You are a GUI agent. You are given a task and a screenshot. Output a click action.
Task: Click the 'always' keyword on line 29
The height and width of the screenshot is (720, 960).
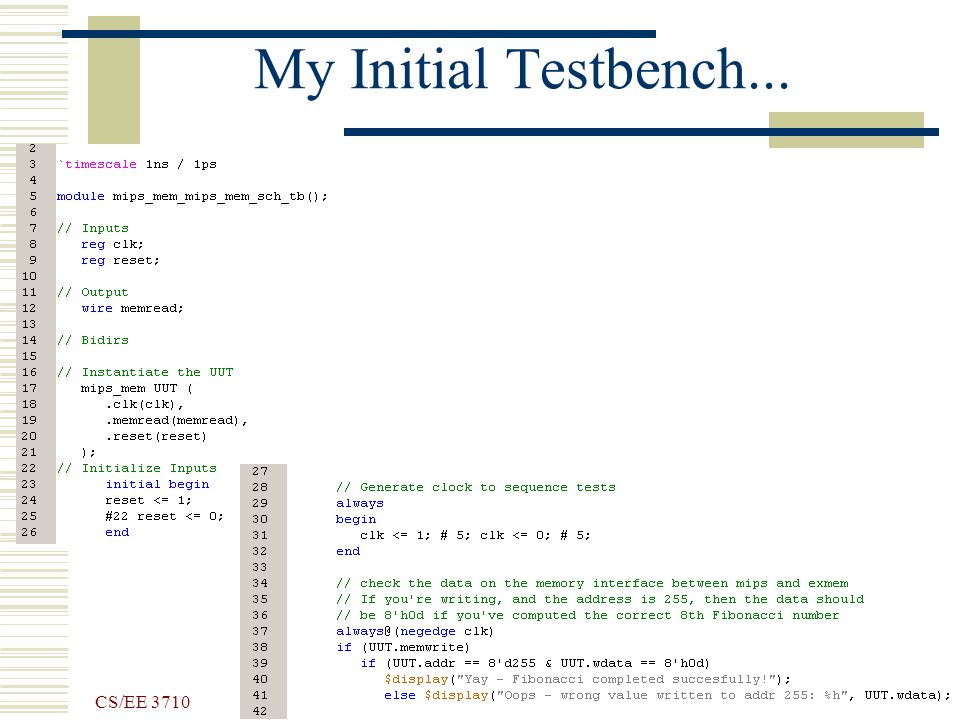(360, 503)
